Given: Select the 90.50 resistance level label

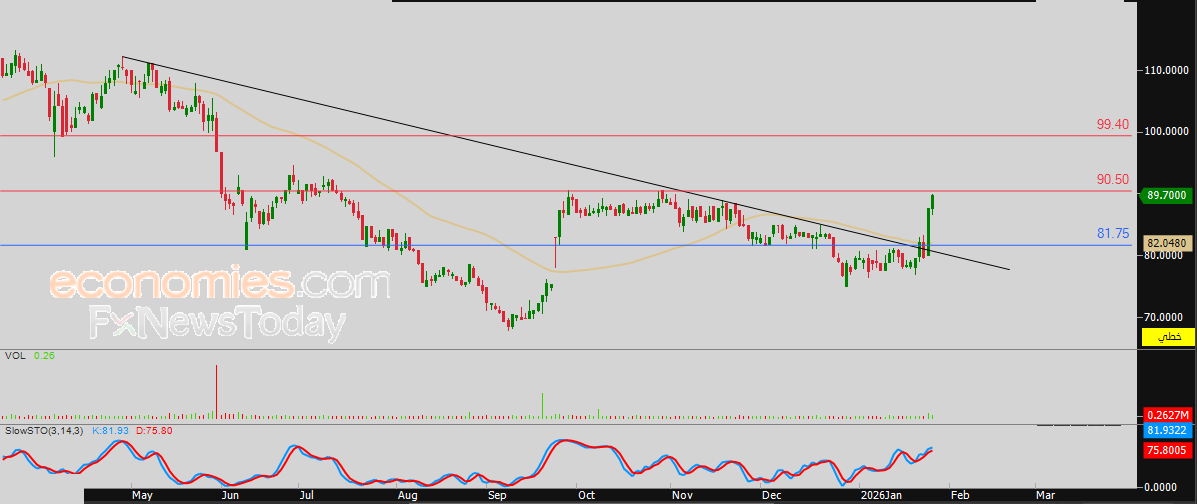Looking at the screenshot, I should [x=1113, y=179].
